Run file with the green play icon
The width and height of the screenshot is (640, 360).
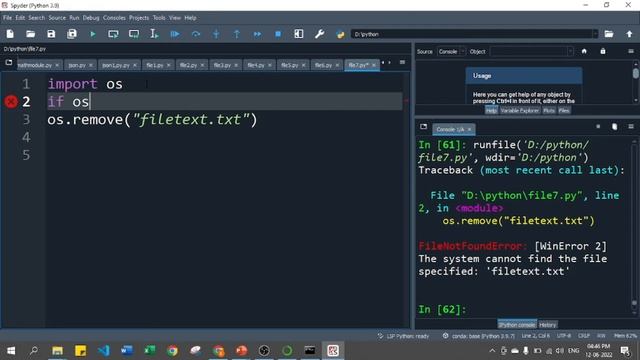click(x=93, y=34)
